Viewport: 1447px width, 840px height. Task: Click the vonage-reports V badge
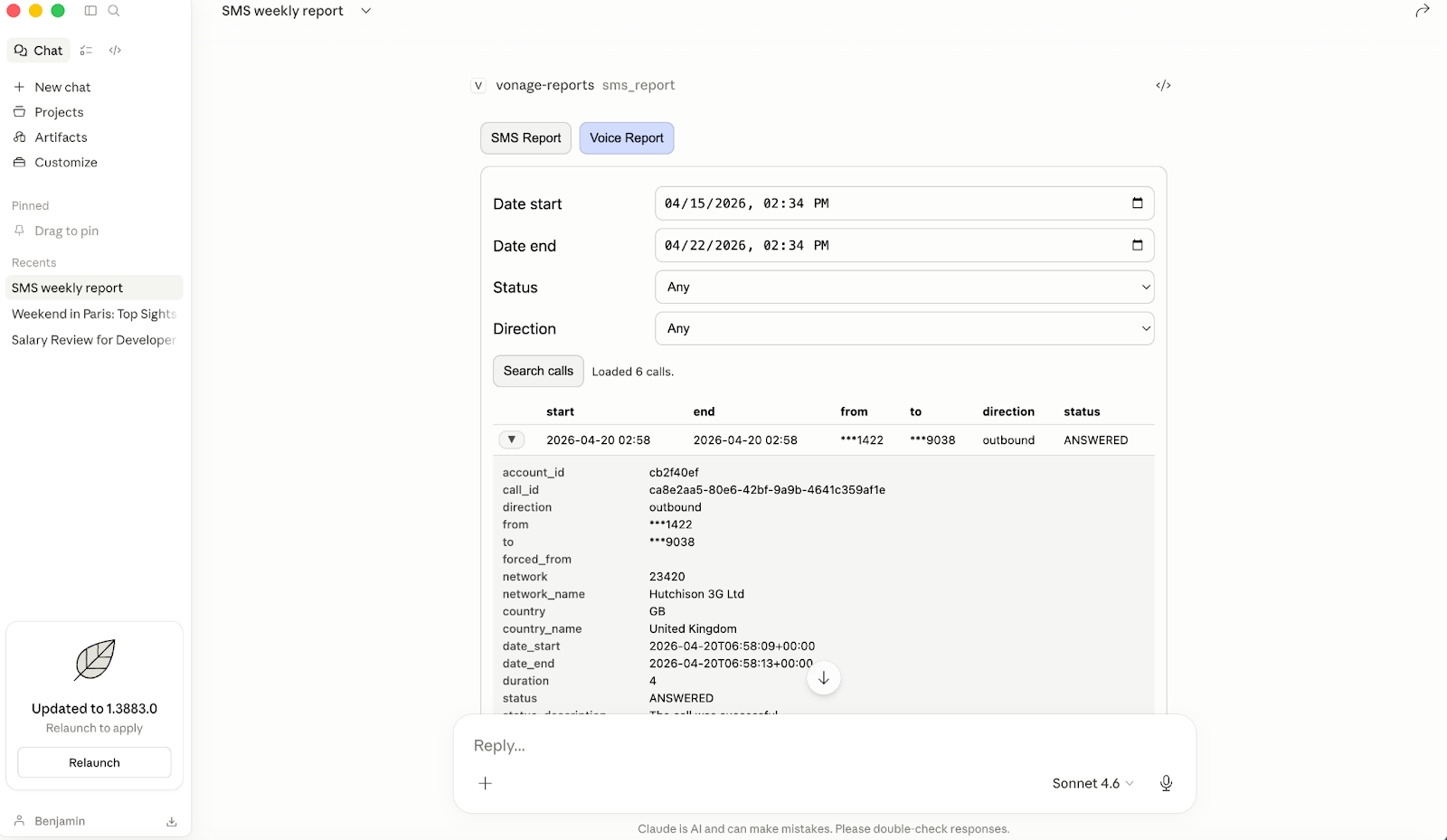[478, 86]
